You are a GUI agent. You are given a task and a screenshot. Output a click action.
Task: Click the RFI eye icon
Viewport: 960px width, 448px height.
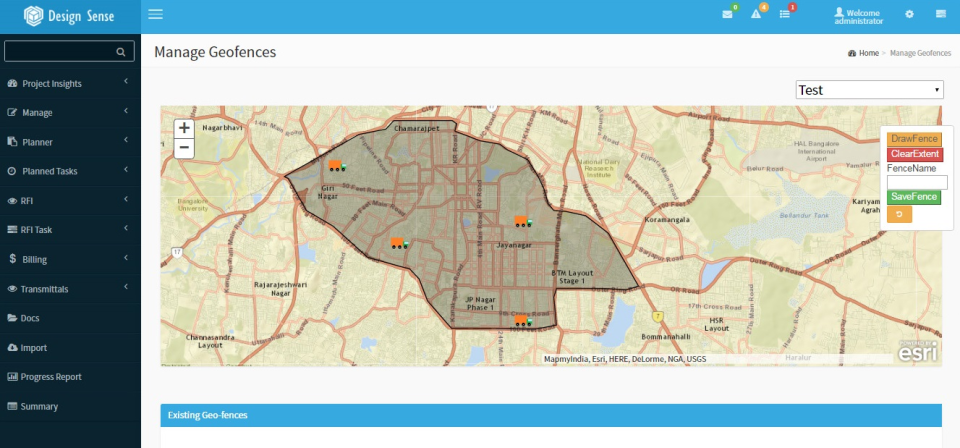coord(12,201)
